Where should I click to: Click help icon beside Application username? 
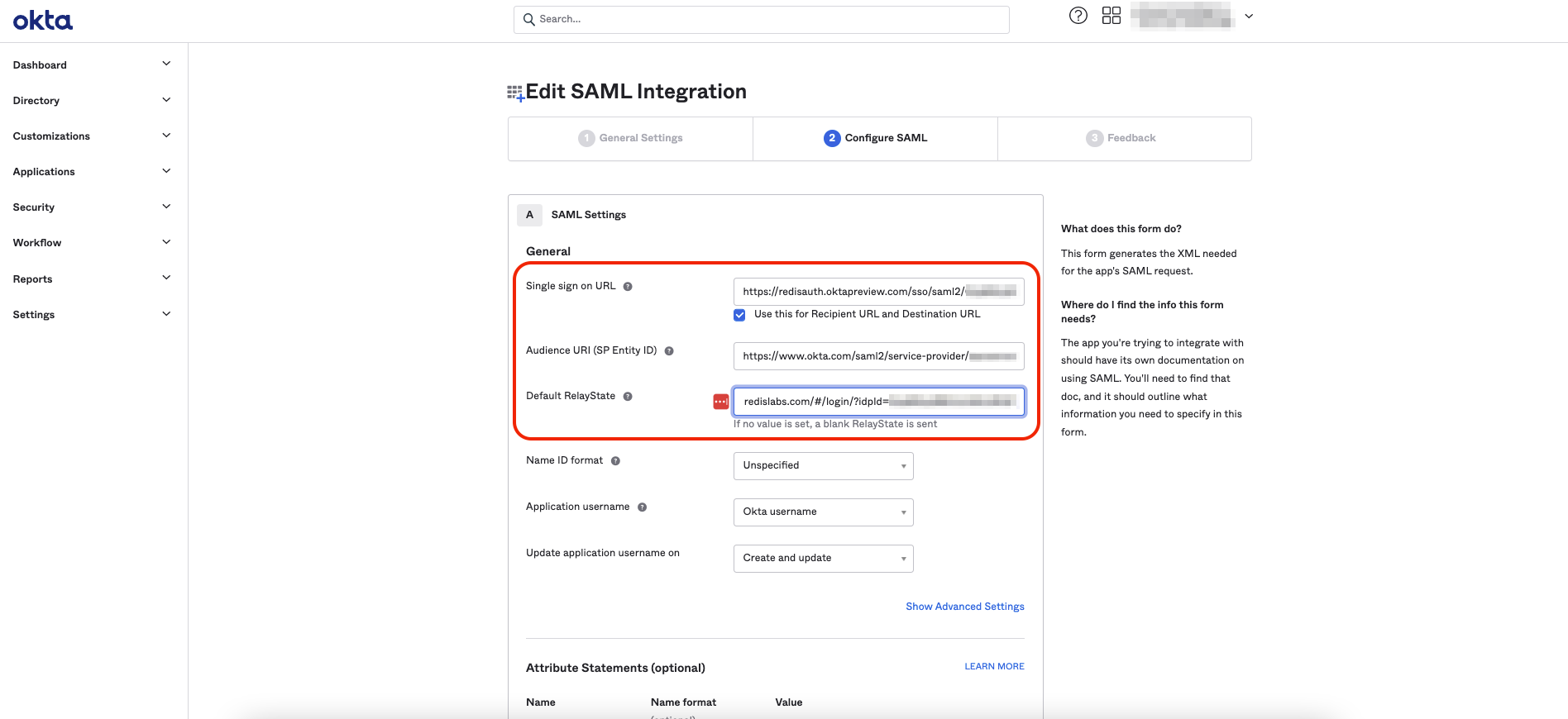coord(642,507)
